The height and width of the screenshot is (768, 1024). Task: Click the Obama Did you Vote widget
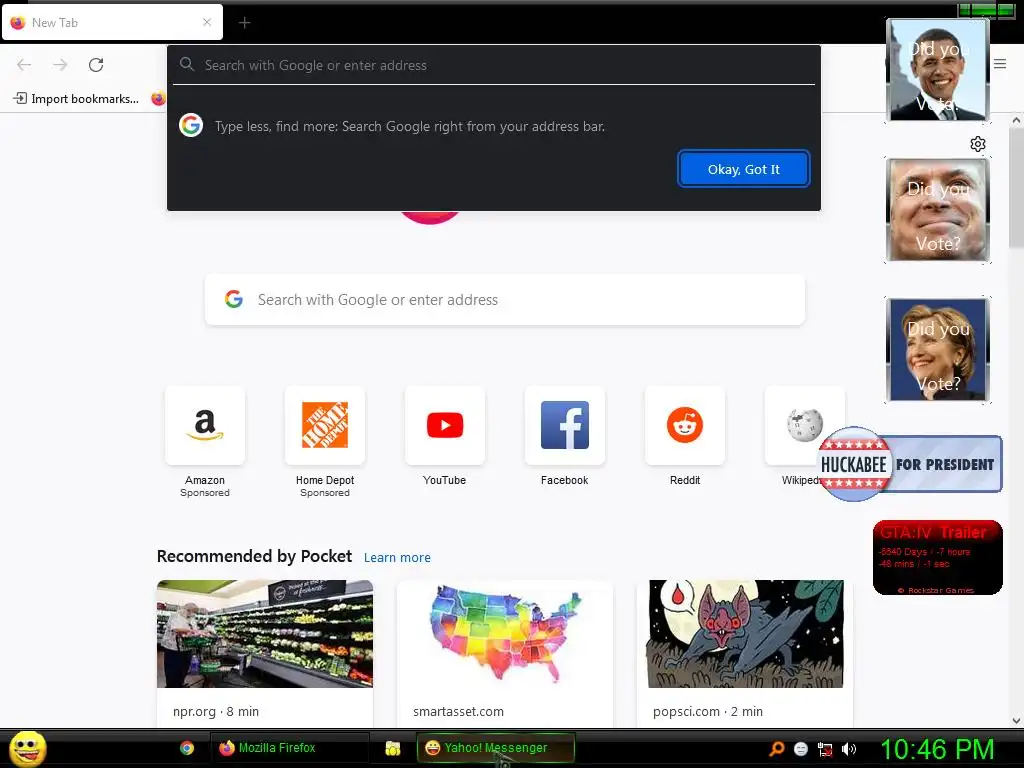coord(938,70)
